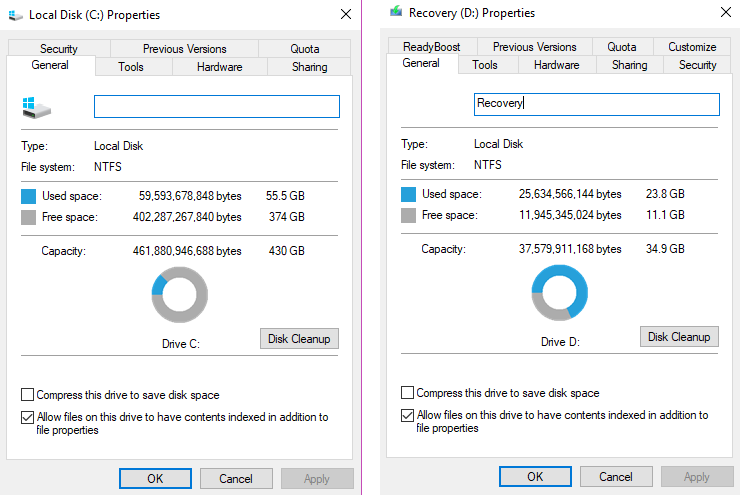Click the Drive C: label under the chart
The image size is (740, 495).
click(181, 344)
